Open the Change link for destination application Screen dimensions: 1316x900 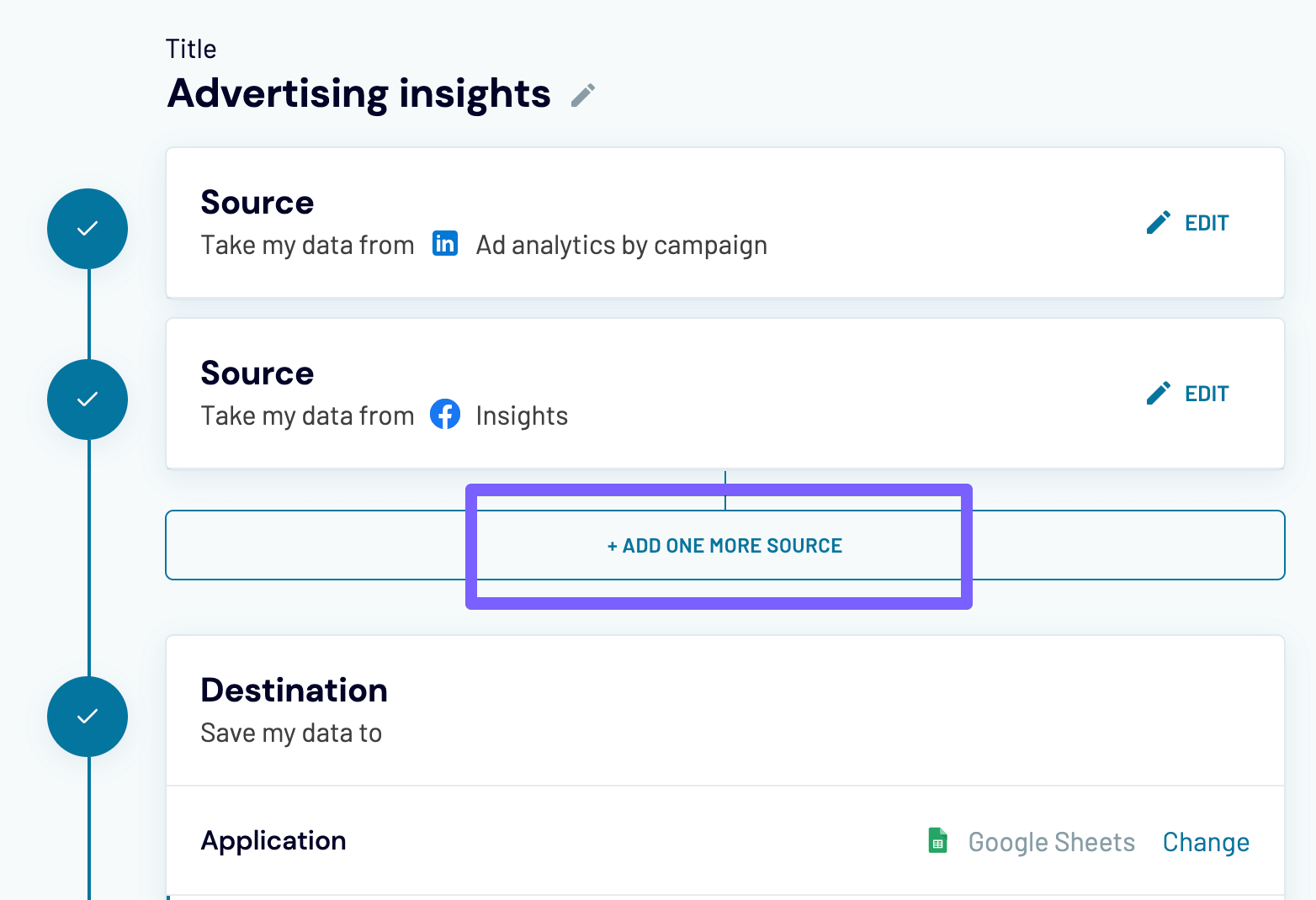click(1205, 842)
